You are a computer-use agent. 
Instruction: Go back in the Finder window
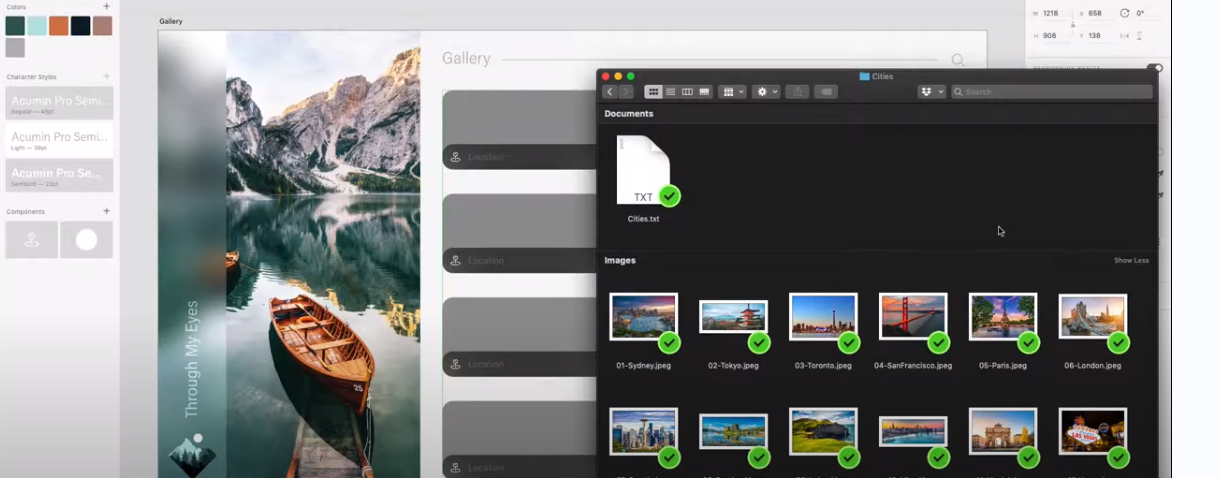pyautogui.click(x=609, y=92)
